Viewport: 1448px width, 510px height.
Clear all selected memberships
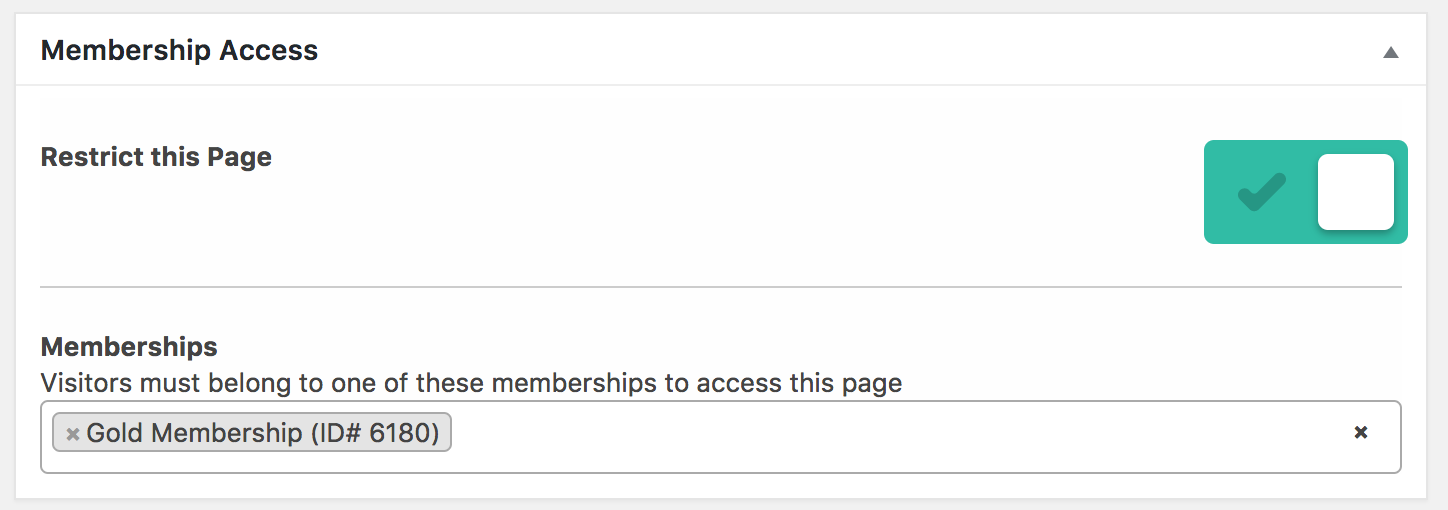[x=1360, y=432]
